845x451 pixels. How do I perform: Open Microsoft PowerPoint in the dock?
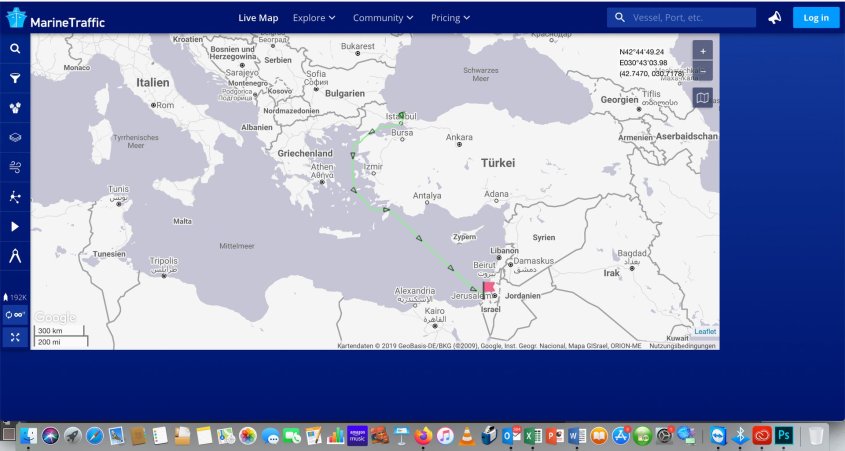tap(555, 435)
